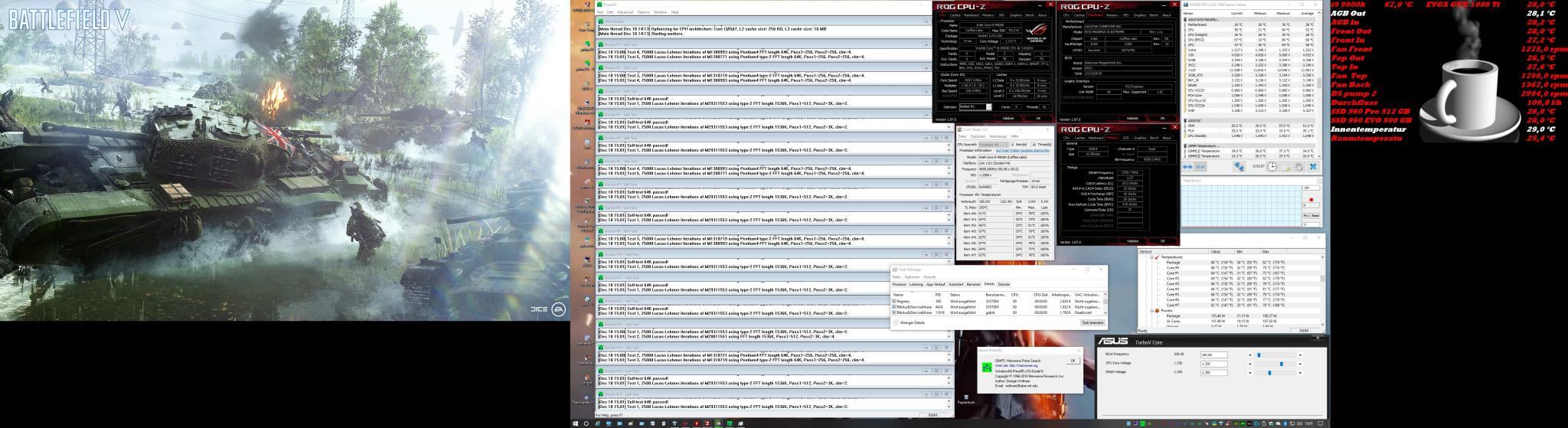This screenshot has width=1568, height=428.
Task: Click HWiNFO settings gear icon
Action: 1299,167
